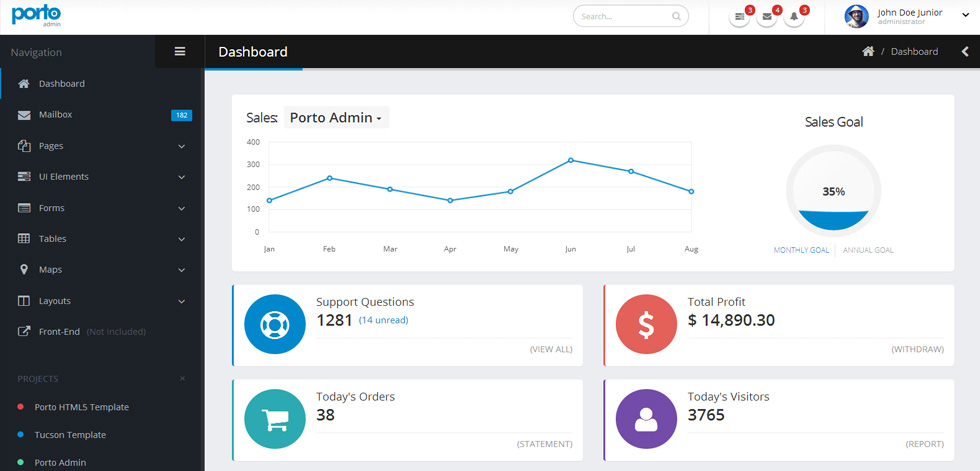Select the Maps menu item

point(102,270)
